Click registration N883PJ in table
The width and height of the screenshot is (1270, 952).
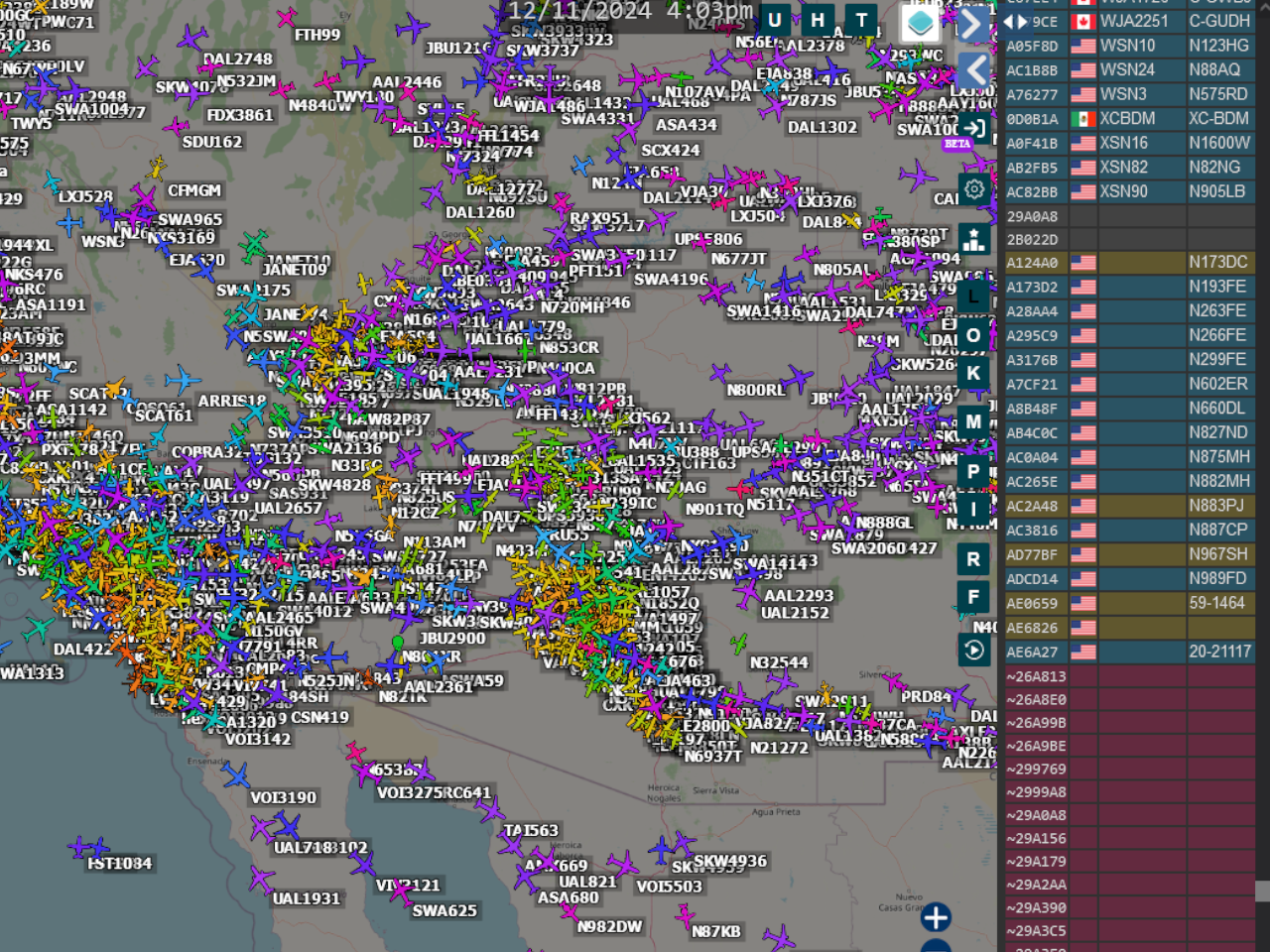coord(1216,505)
